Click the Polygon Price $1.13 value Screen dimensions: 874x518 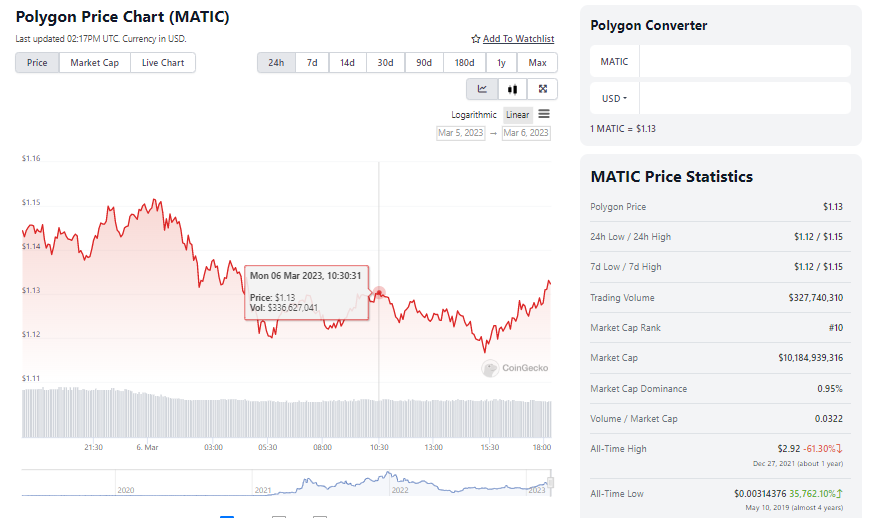(x=833, y=207)
